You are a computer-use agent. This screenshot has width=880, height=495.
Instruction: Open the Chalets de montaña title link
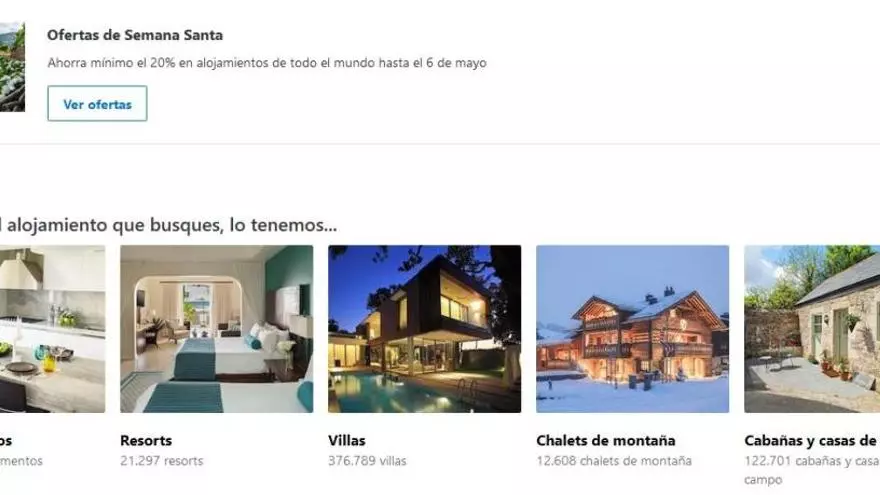606,441
